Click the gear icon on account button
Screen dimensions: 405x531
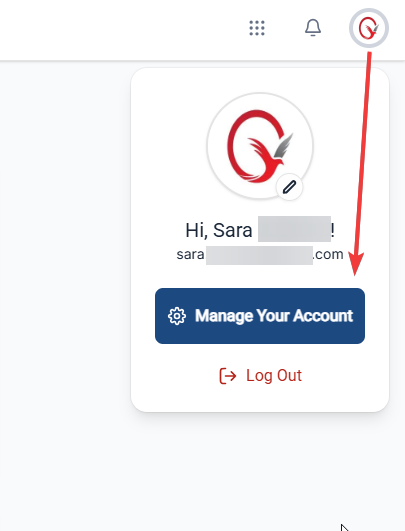pos(177,316)
